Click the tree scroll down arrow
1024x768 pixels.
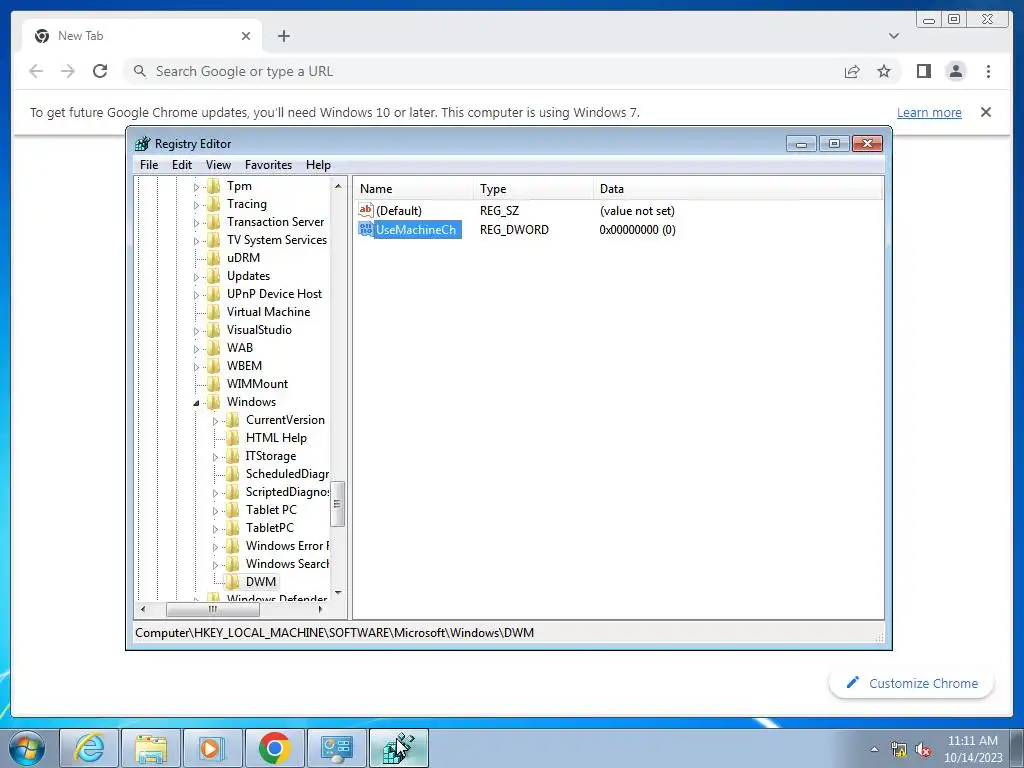coord(338,592)
